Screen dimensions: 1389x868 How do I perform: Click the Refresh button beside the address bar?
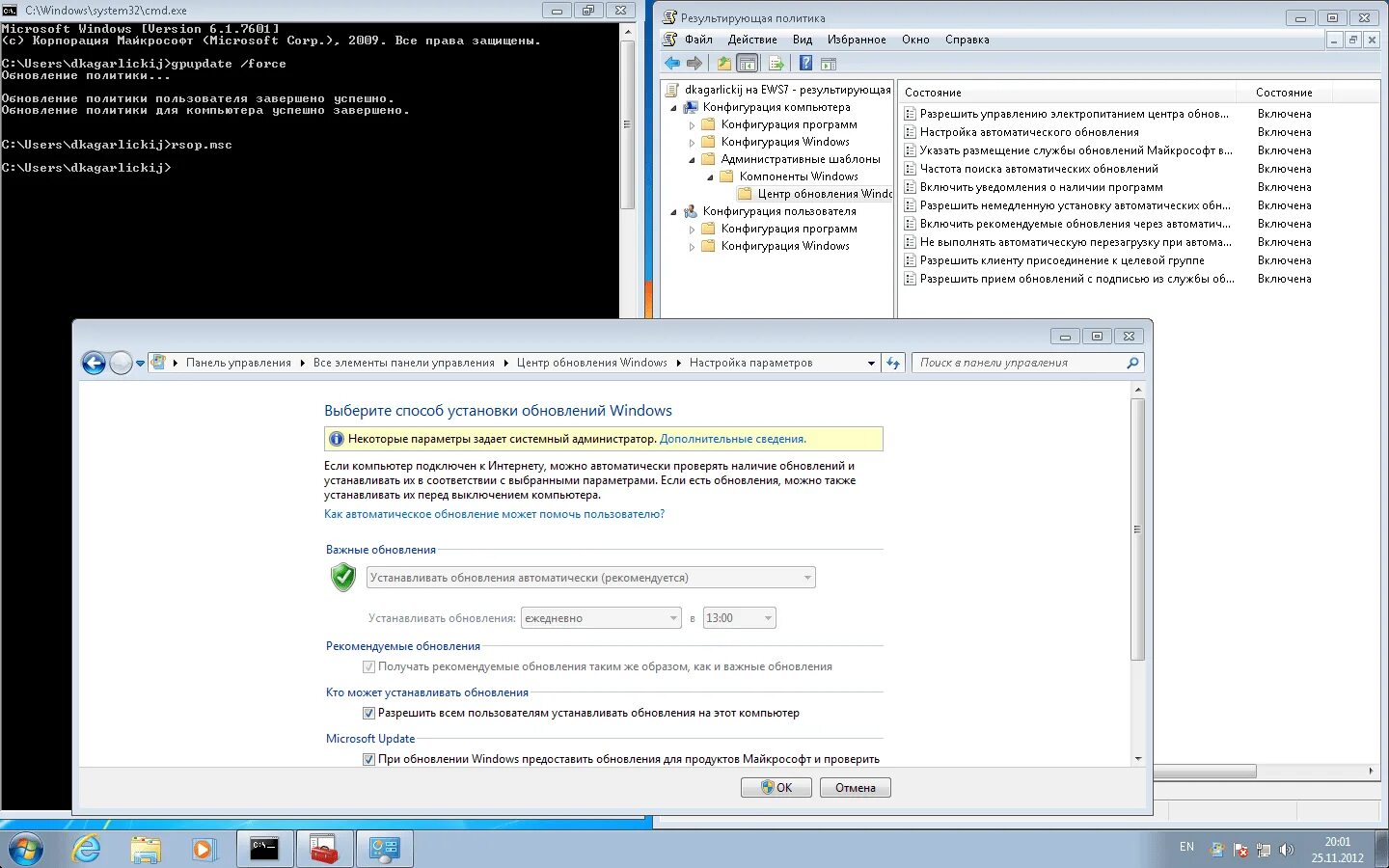[x=893, y=363]
